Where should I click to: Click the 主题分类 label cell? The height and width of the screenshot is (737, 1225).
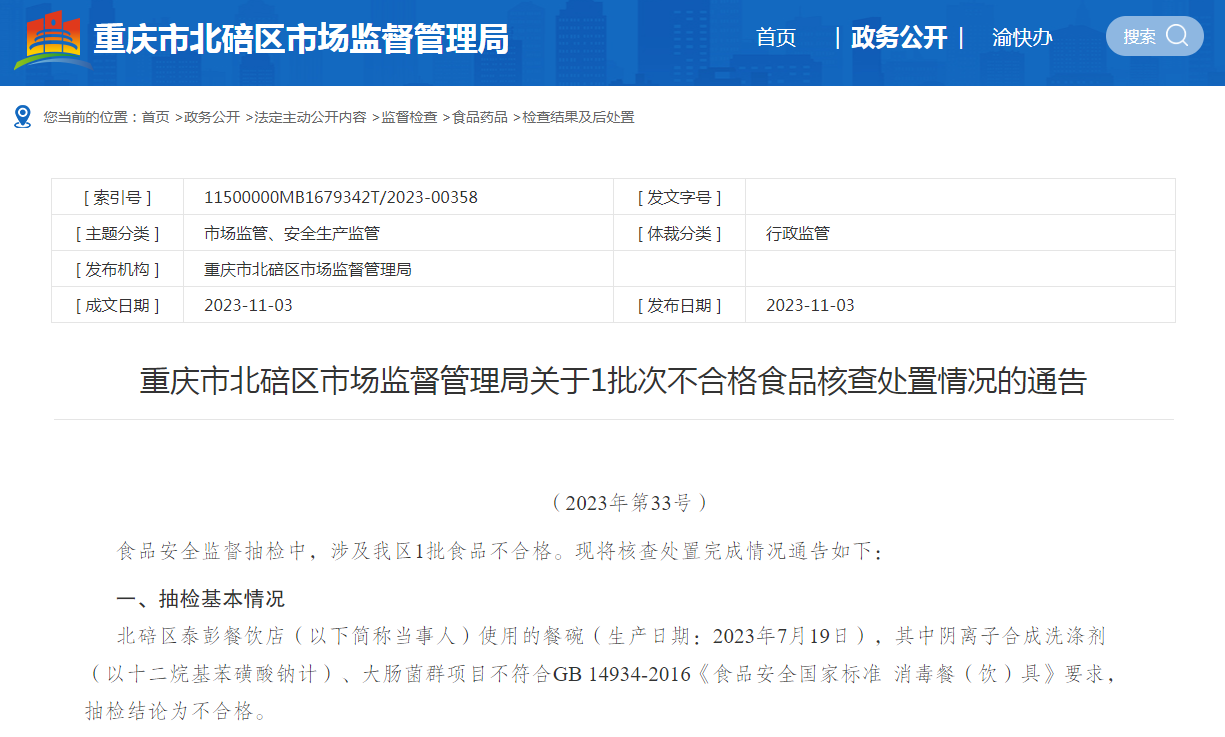tap(117, 233)
